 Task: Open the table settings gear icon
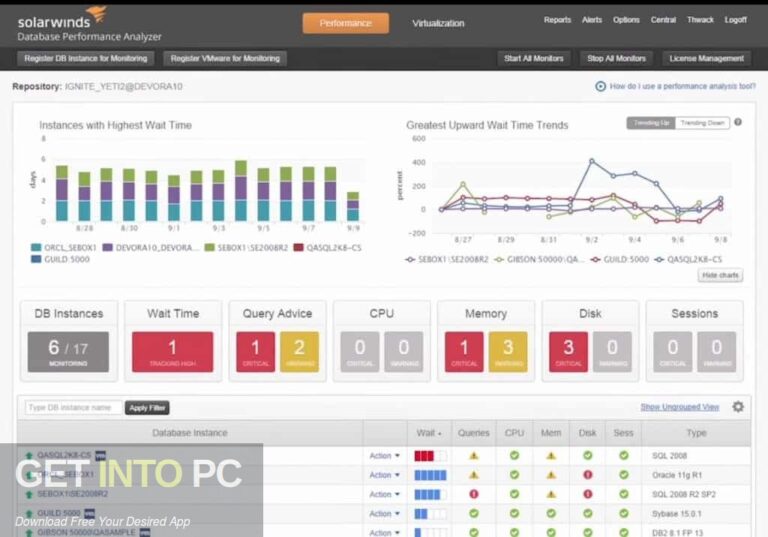[x=738, y=407]
